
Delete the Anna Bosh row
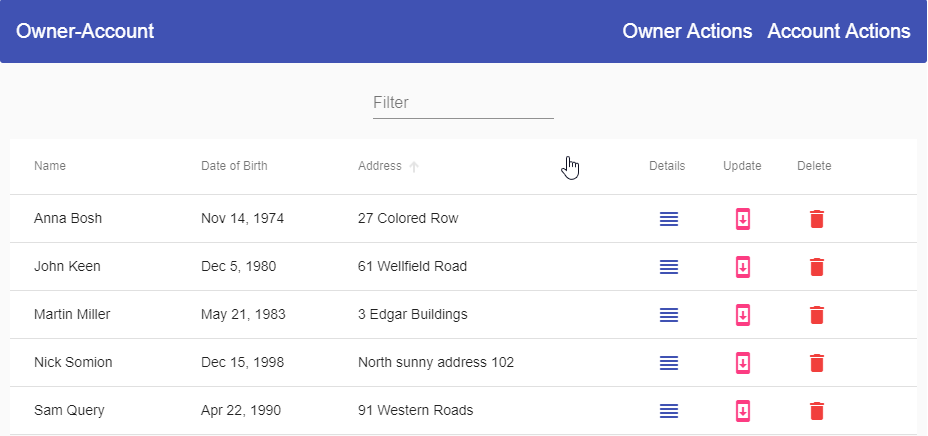pos(816,219)
